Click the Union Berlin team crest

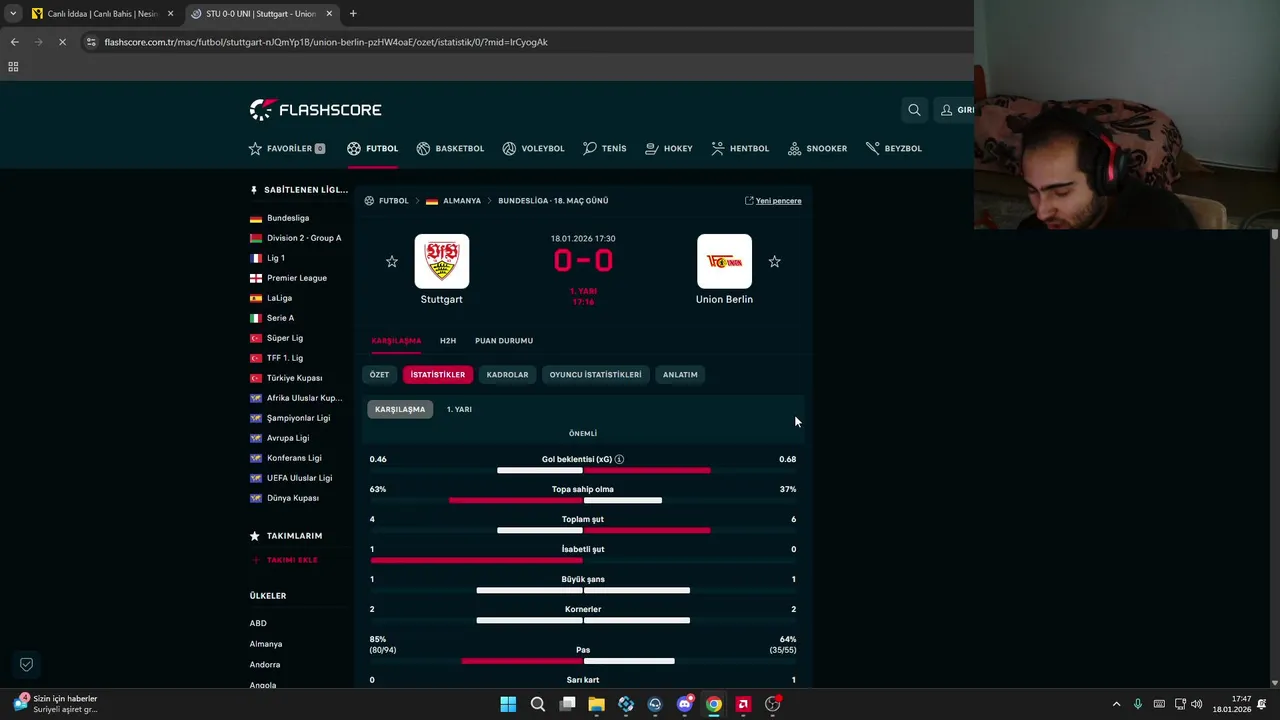coord(724,261)
